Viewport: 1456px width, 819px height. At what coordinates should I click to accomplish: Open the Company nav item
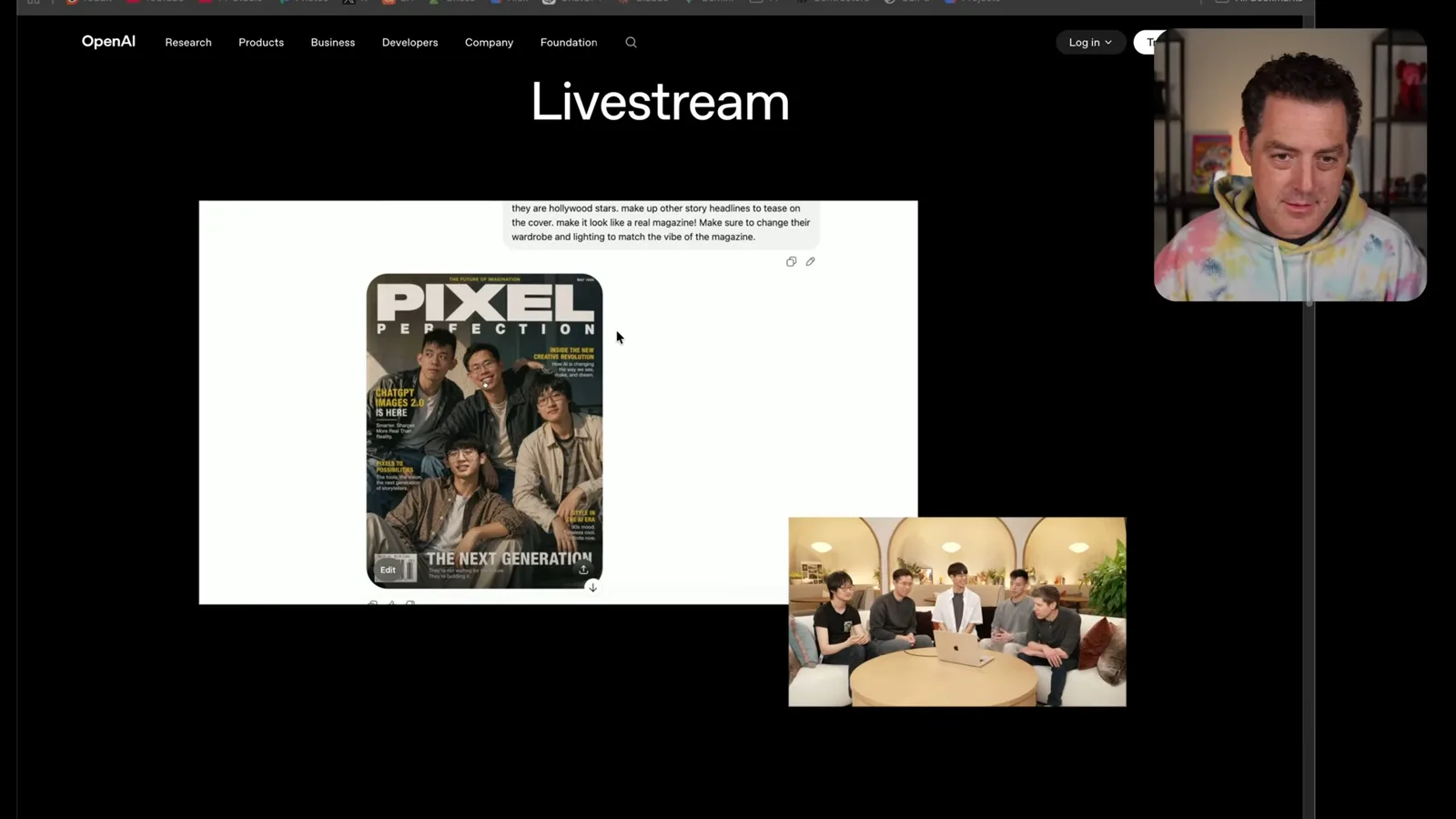tap(489, 43)
